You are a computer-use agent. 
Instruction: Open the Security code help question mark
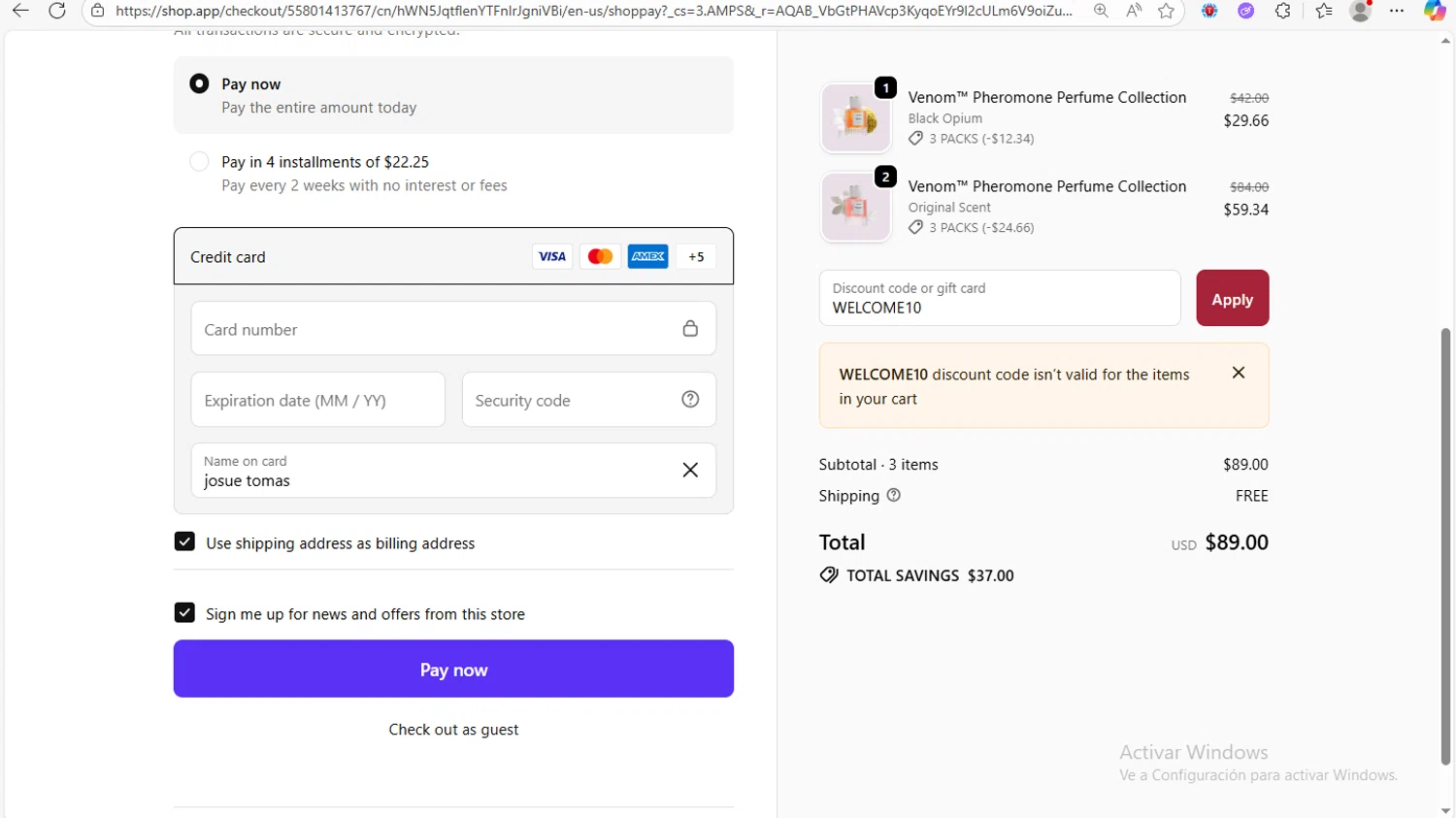pyautogui.click(x=690, y=399)
